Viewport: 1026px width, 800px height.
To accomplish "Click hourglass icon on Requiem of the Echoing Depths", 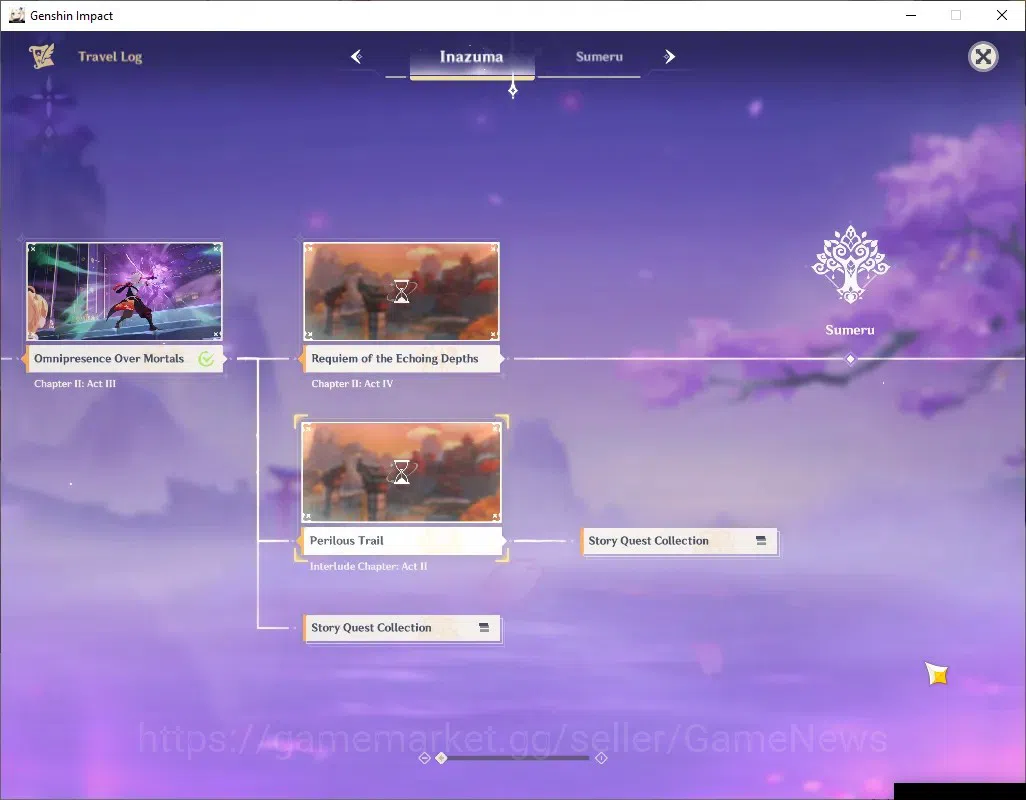I will [402, 292].
